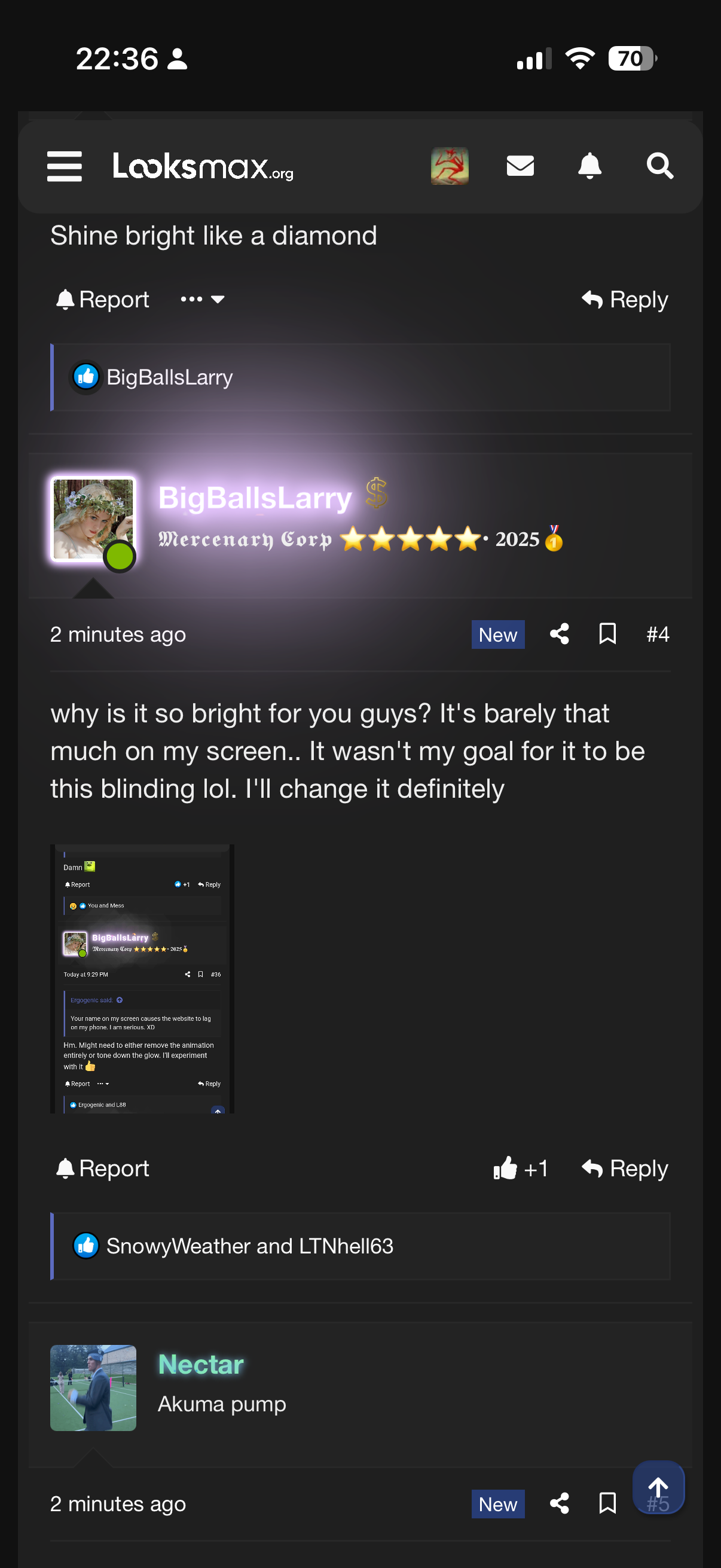The height and width of the screenshot is (1568, 721).
Task: Open BigBallsLarry's username profile link
Action: (x=255, y=498)
